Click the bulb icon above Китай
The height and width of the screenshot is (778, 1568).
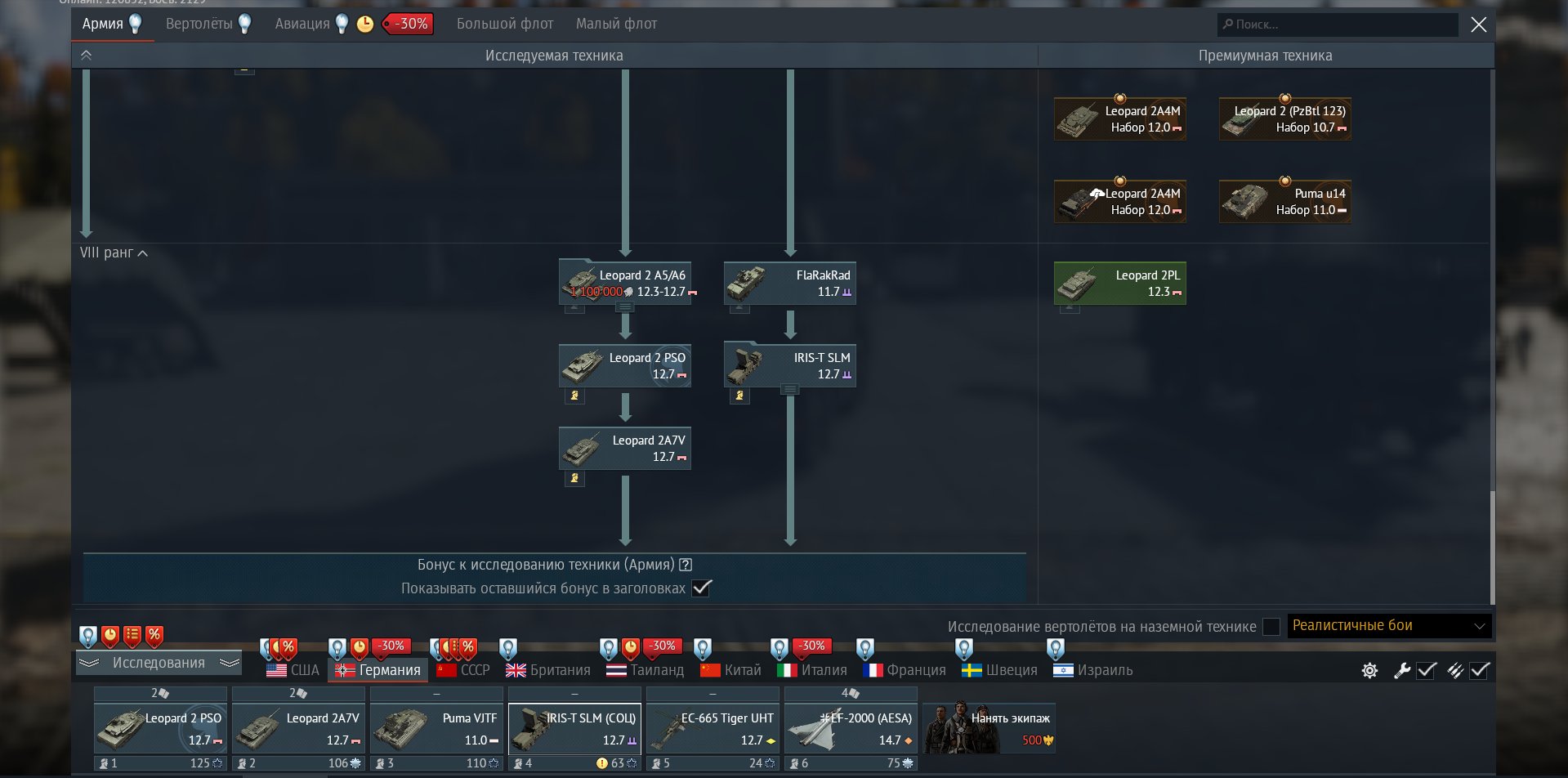tap(703, 649)
